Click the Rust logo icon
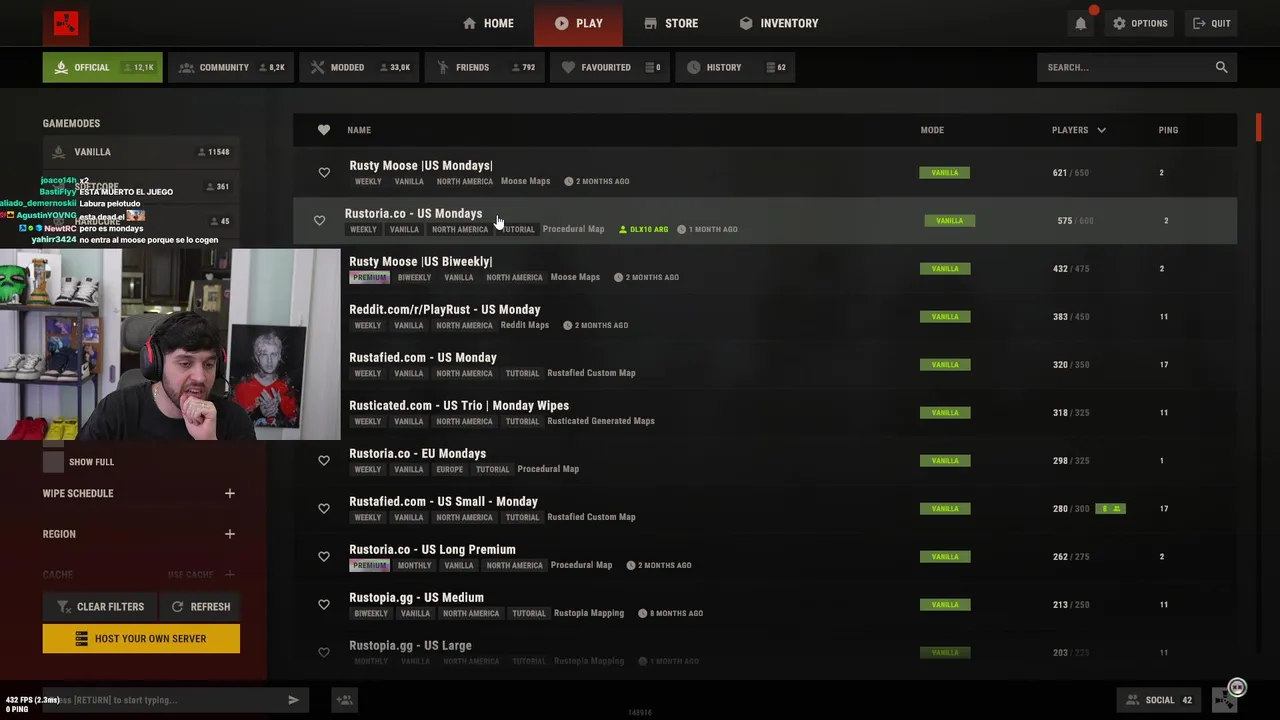1280x720 pixels. 66,23
